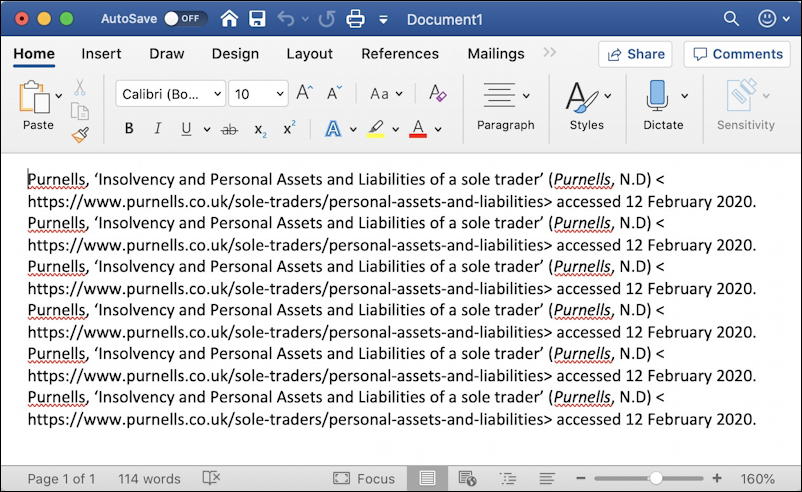Toggle Bold formatting
The image size is (802, 492).
[x=129, y=129]
